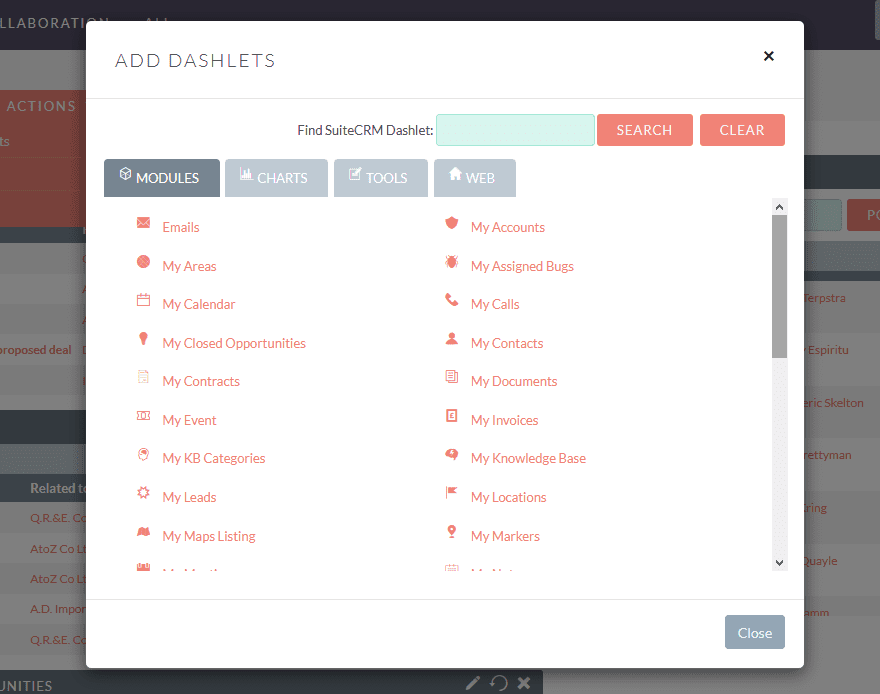Add the My Closed Opportunities dashlet
The width and height of the screenshot is (880, 694).
[x=234, y=343]
